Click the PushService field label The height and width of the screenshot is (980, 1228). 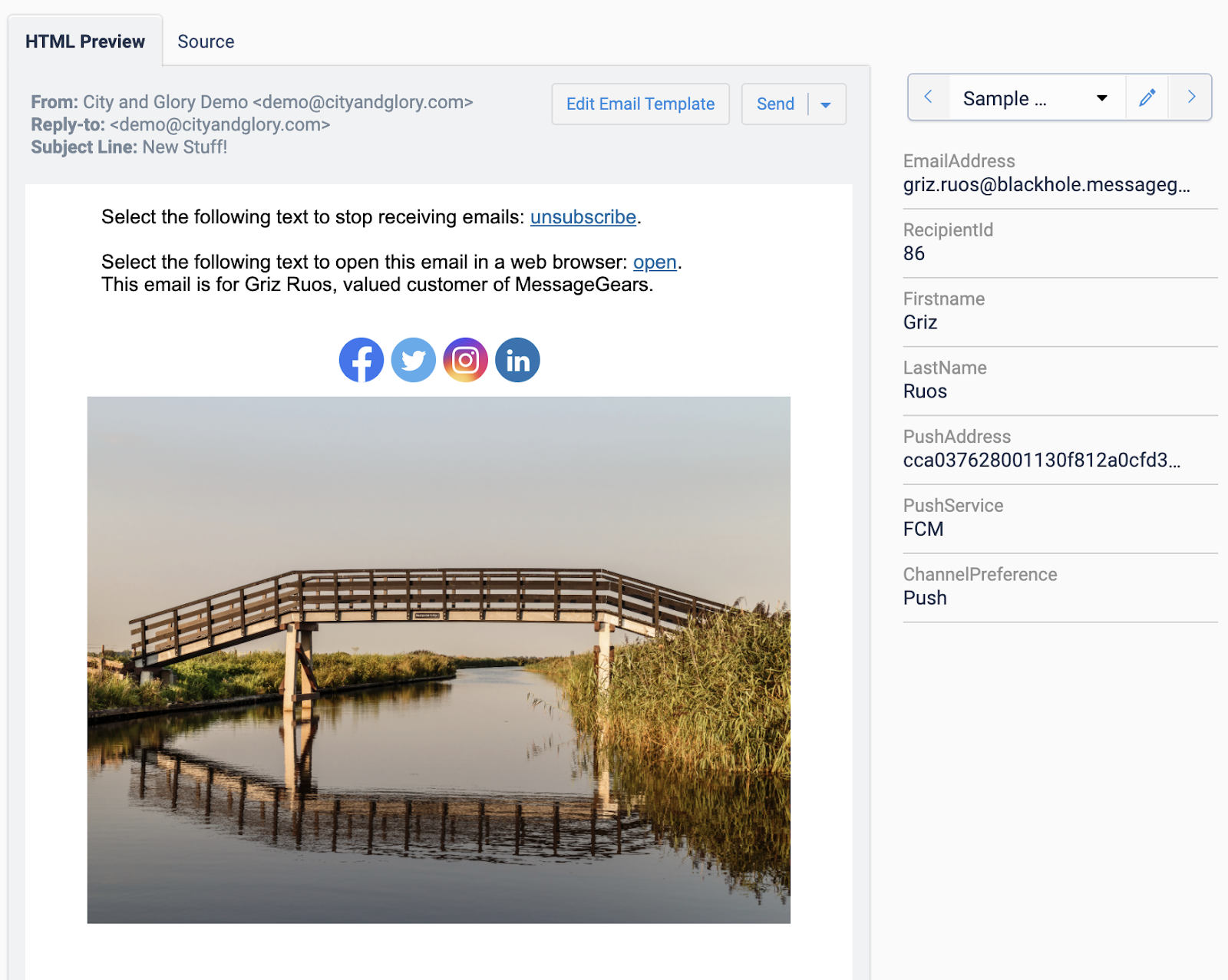[x=953, y=506]
